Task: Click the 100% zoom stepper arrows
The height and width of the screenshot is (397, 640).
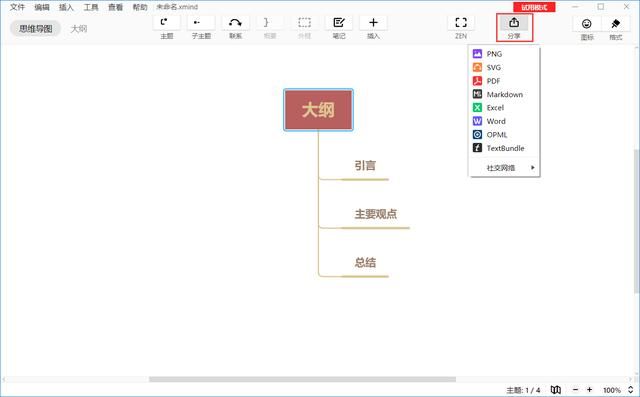Action: tap(631, 390)
